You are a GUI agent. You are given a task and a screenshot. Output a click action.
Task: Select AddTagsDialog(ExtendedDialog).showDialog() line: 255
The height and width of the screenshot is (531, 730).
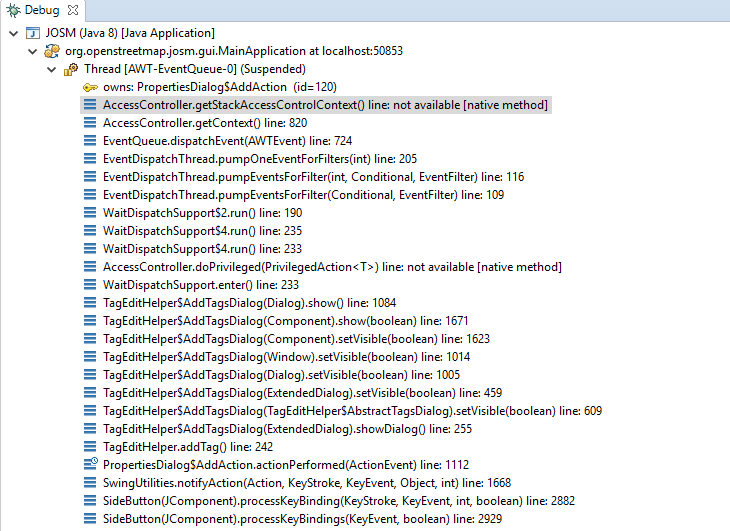click(287, 429)
